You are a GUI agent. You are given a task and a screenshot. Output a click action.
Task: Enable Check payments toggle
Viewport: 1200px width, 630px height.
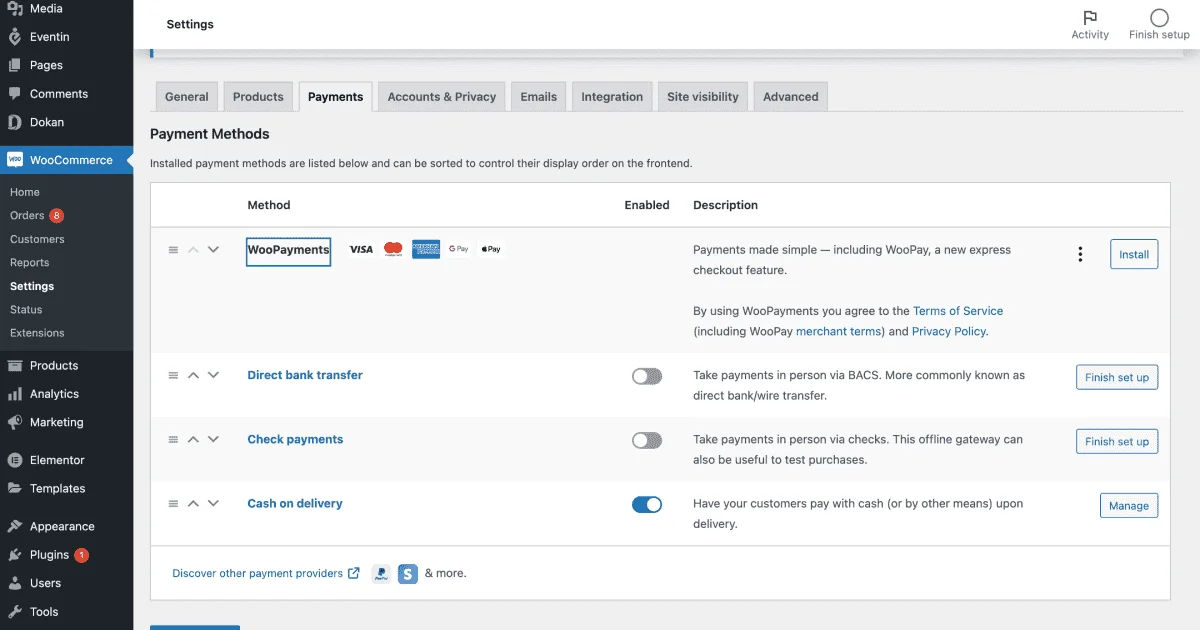(x=647, y=441)
